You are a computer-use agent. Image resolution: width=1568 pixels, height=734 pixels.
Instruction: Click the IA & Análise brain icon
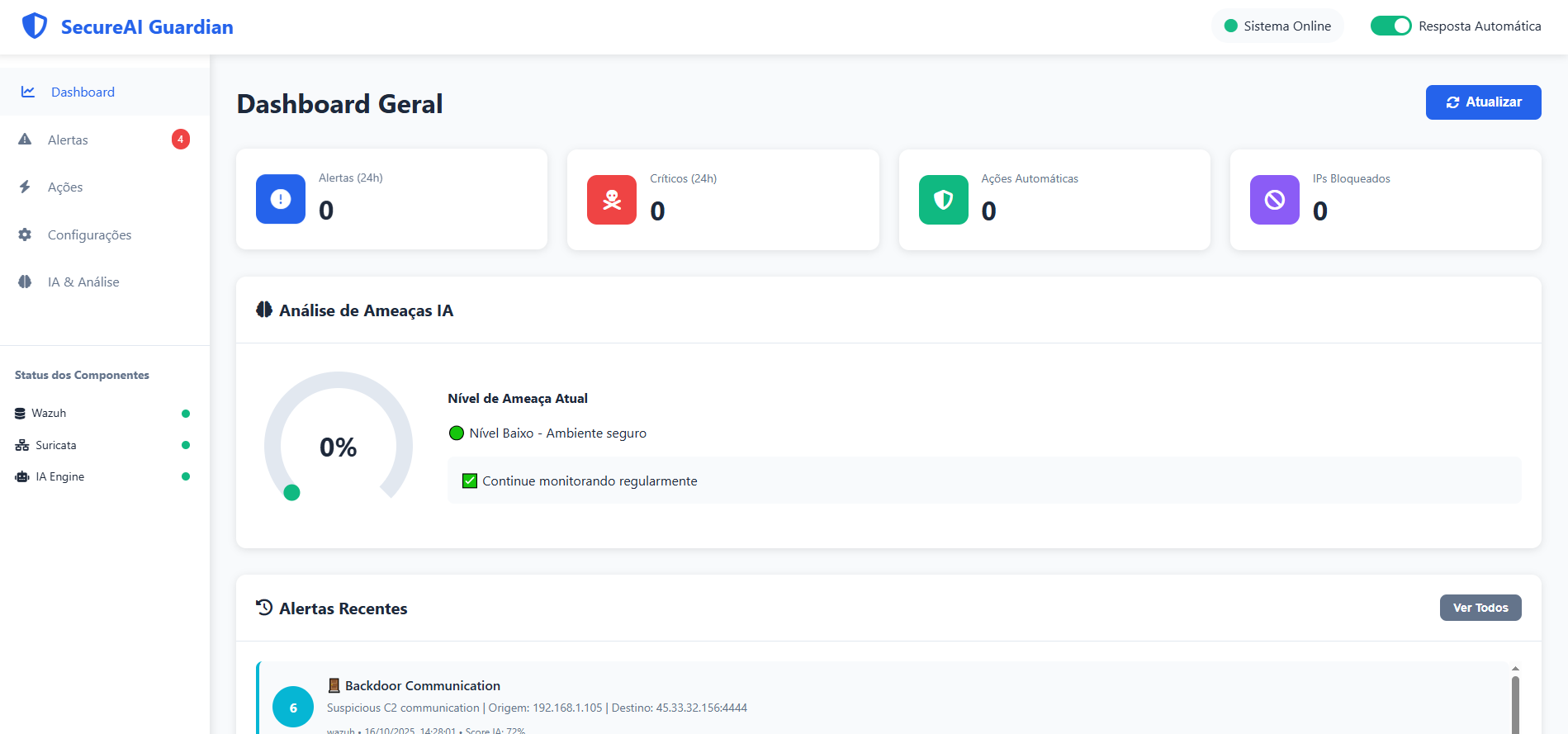(x=25, y=282)
